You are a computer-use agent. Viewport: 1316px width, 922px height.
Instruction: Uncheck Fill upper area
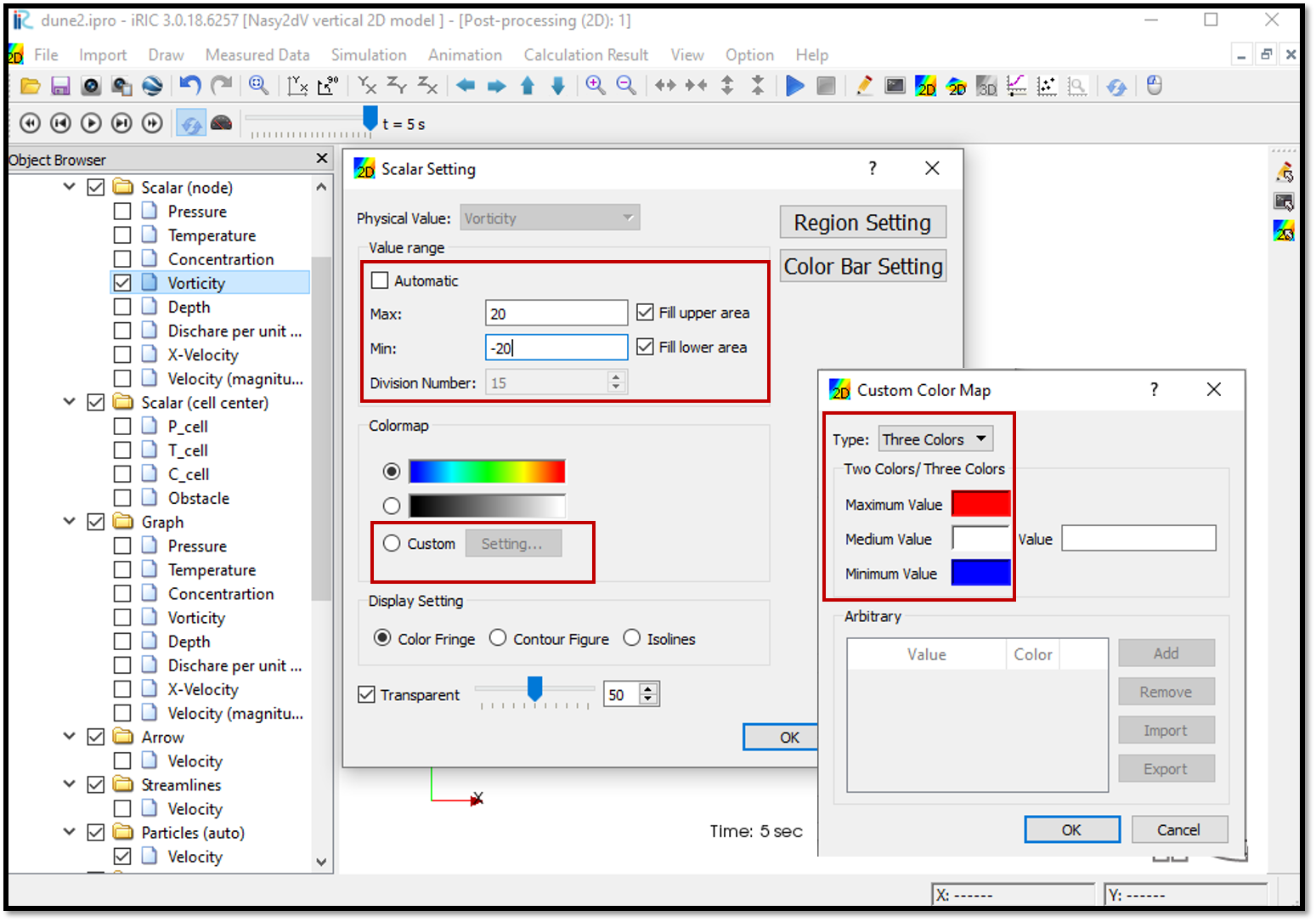coord(645,313)
